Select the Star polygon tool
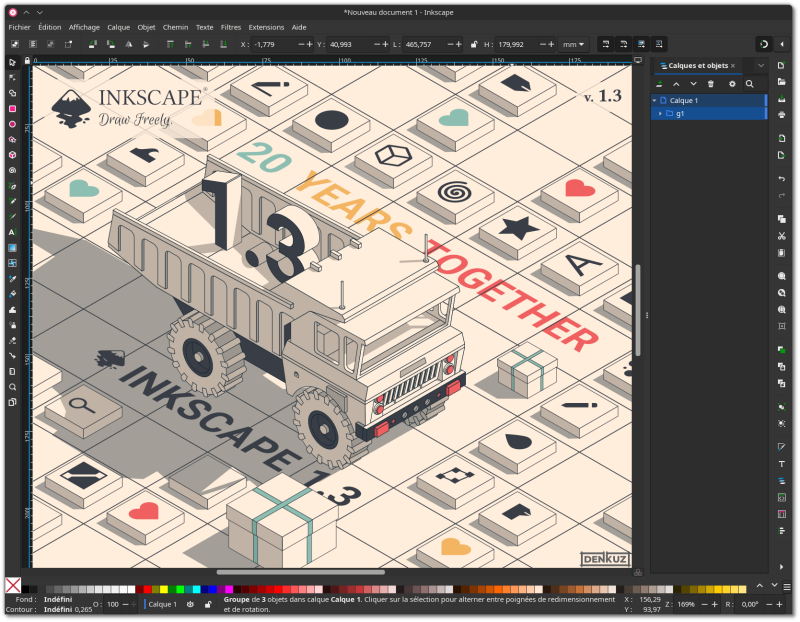This screenshot has height=622, width=800. pos(12,139)
